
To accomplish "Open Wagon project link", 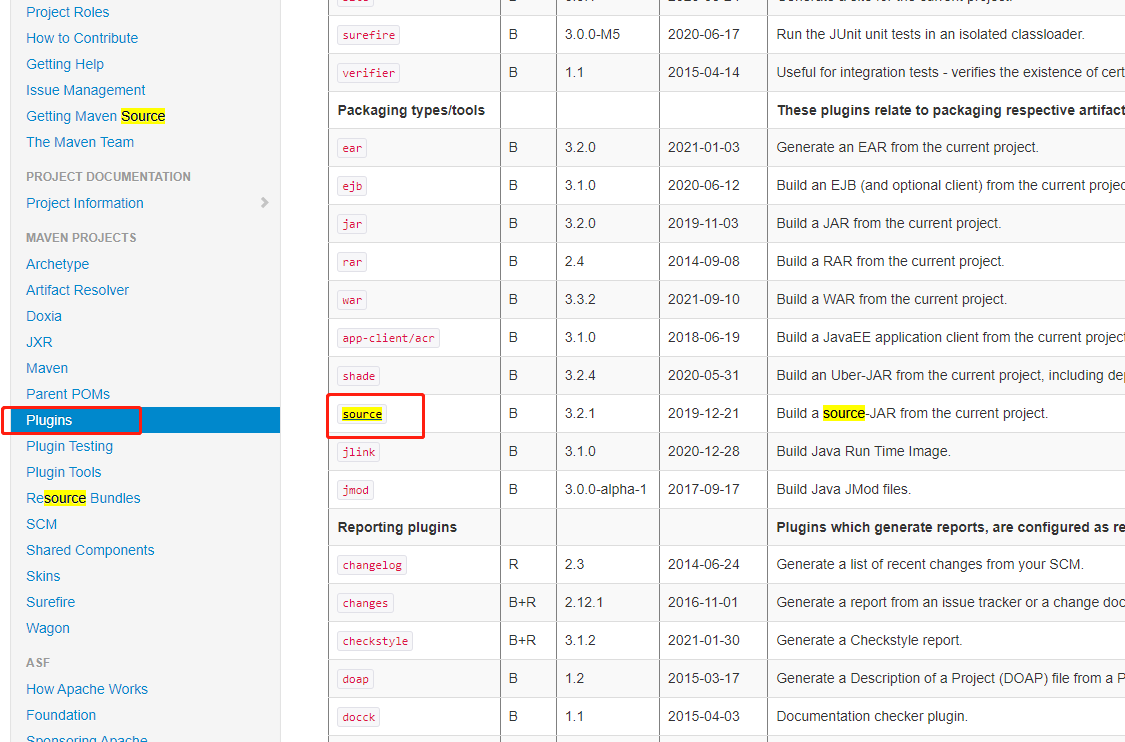I will (48, 628).
